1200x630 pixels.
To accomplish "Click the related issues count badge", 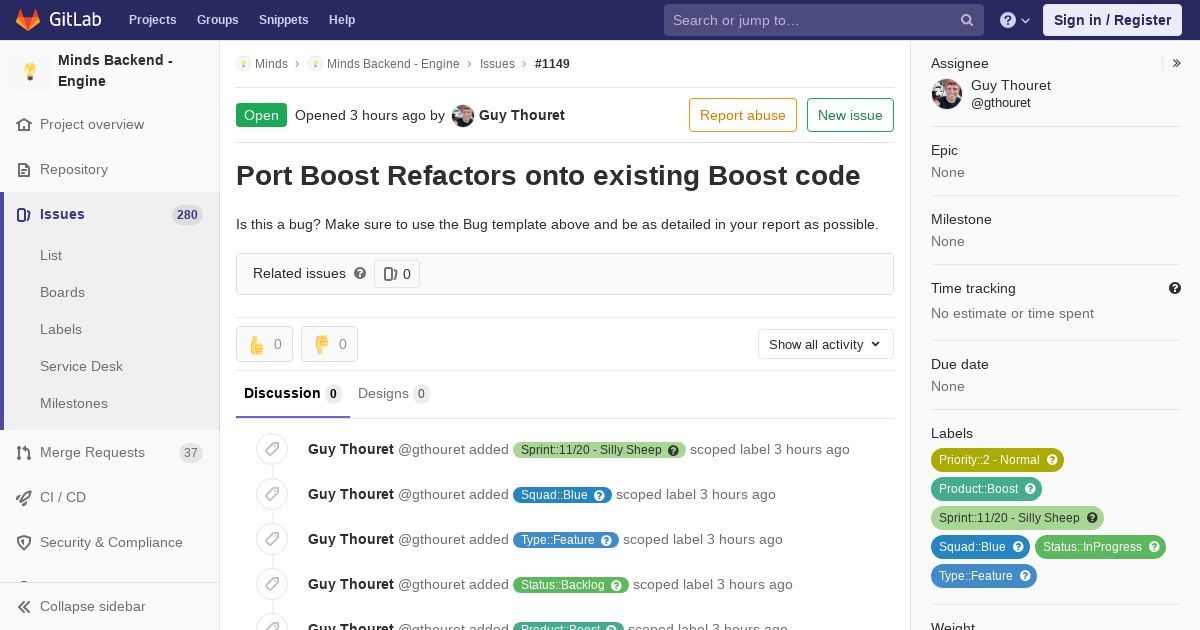I will click(x=397, y=274).
